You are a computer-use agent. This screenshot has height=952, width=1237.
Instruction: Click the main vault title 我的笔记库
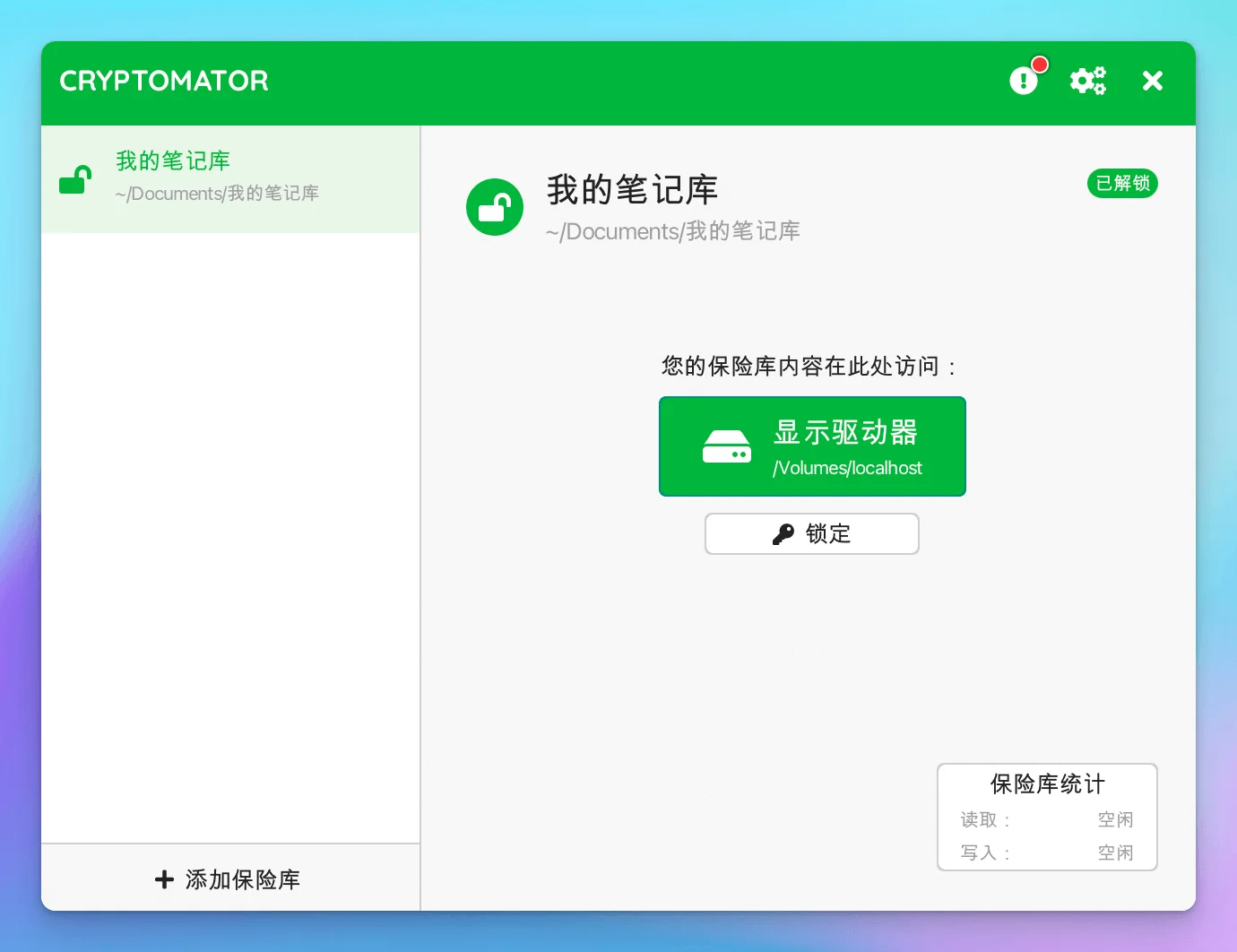point(633,190)
